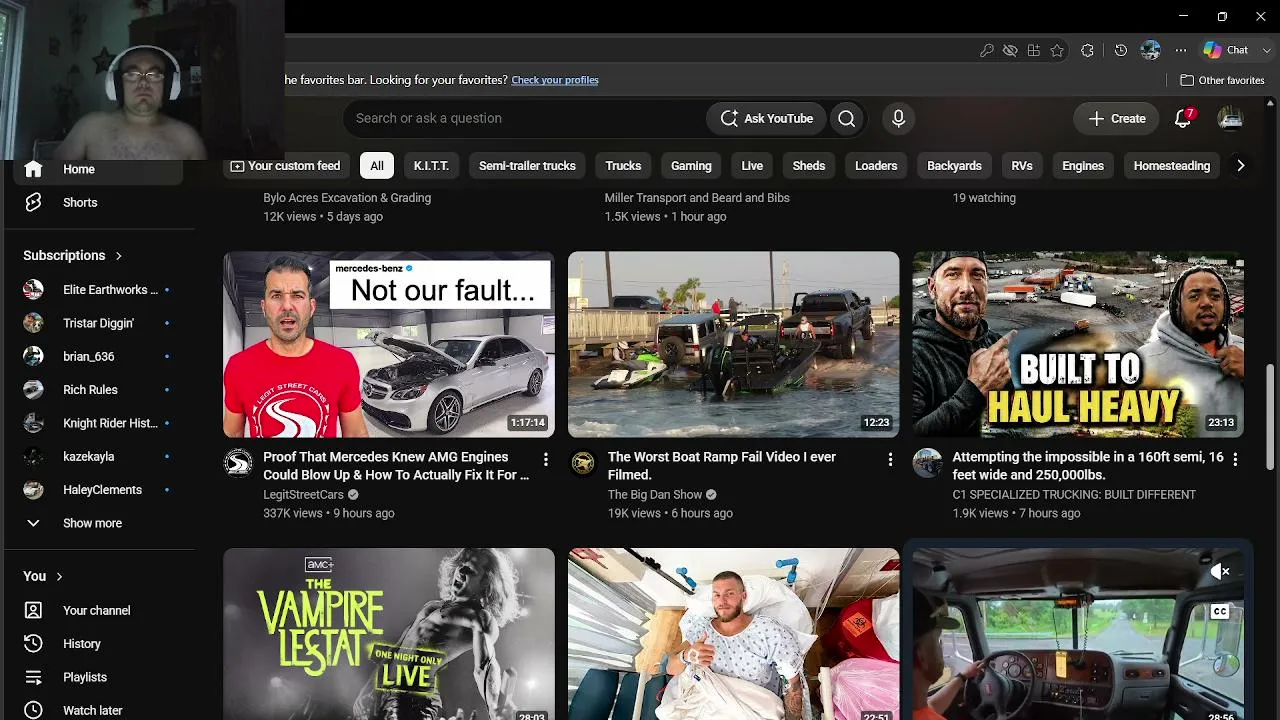Unmute the previewing truck cab video
1280x720 pixels.
pyautogui.click(x=1220, y=572)
